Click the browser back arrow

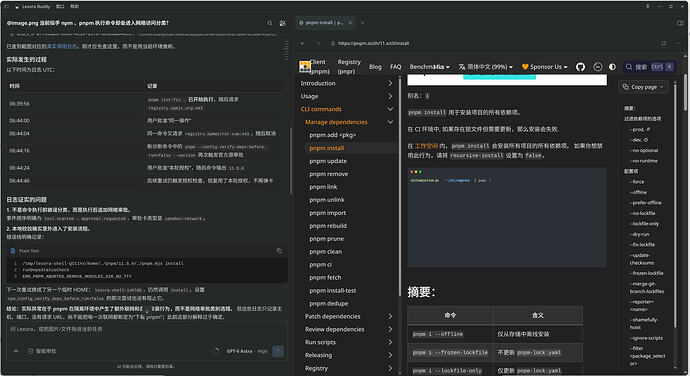303,44
